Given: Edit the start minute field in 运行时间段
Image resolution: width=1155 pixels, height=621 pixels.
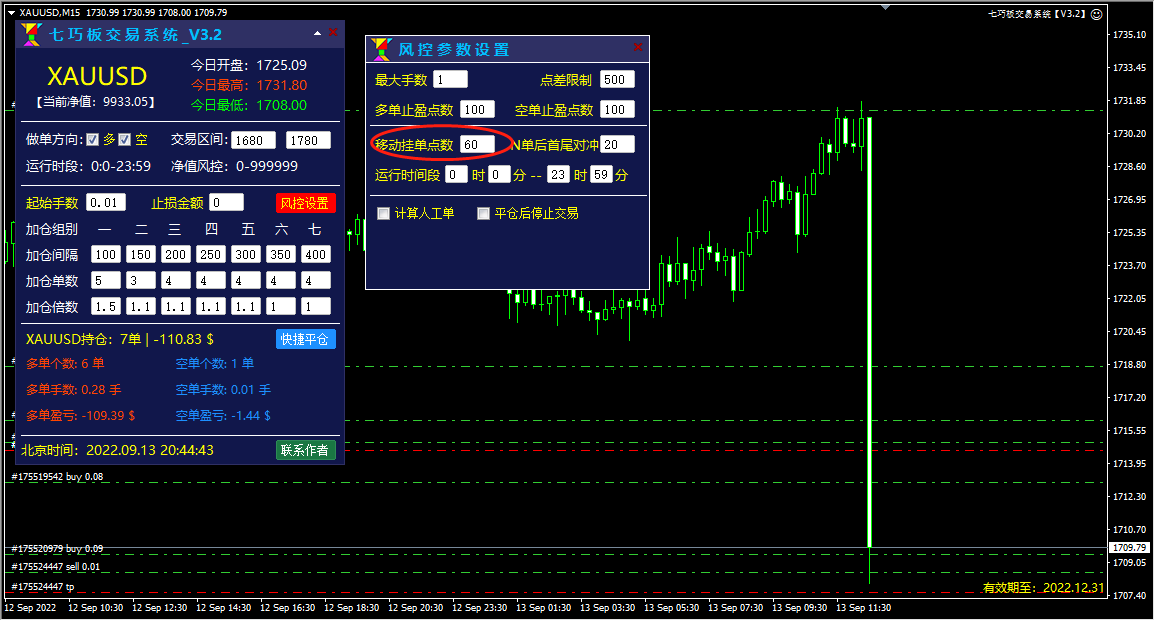Looking at the screenshot, I should click(x=499, y=175).
